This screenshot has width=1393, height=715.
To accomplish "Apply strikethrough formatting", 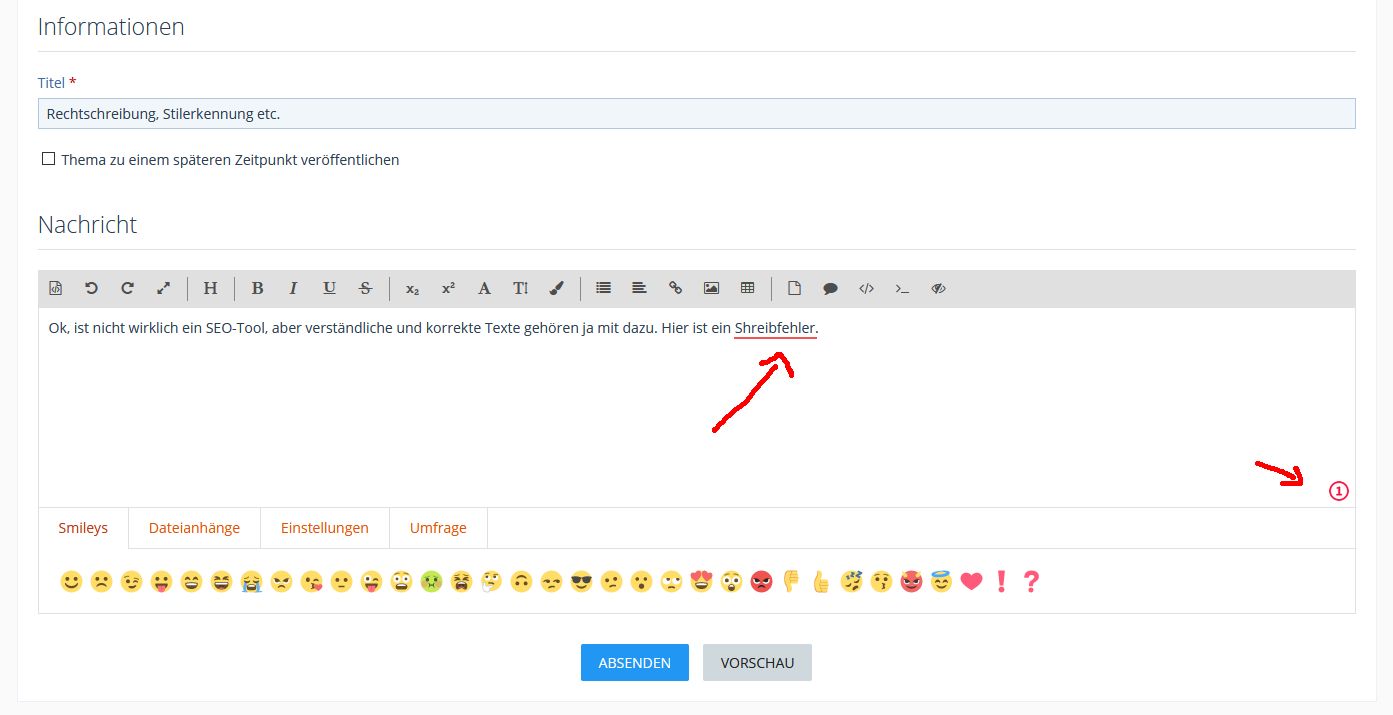I will click(x=365, y=288).
